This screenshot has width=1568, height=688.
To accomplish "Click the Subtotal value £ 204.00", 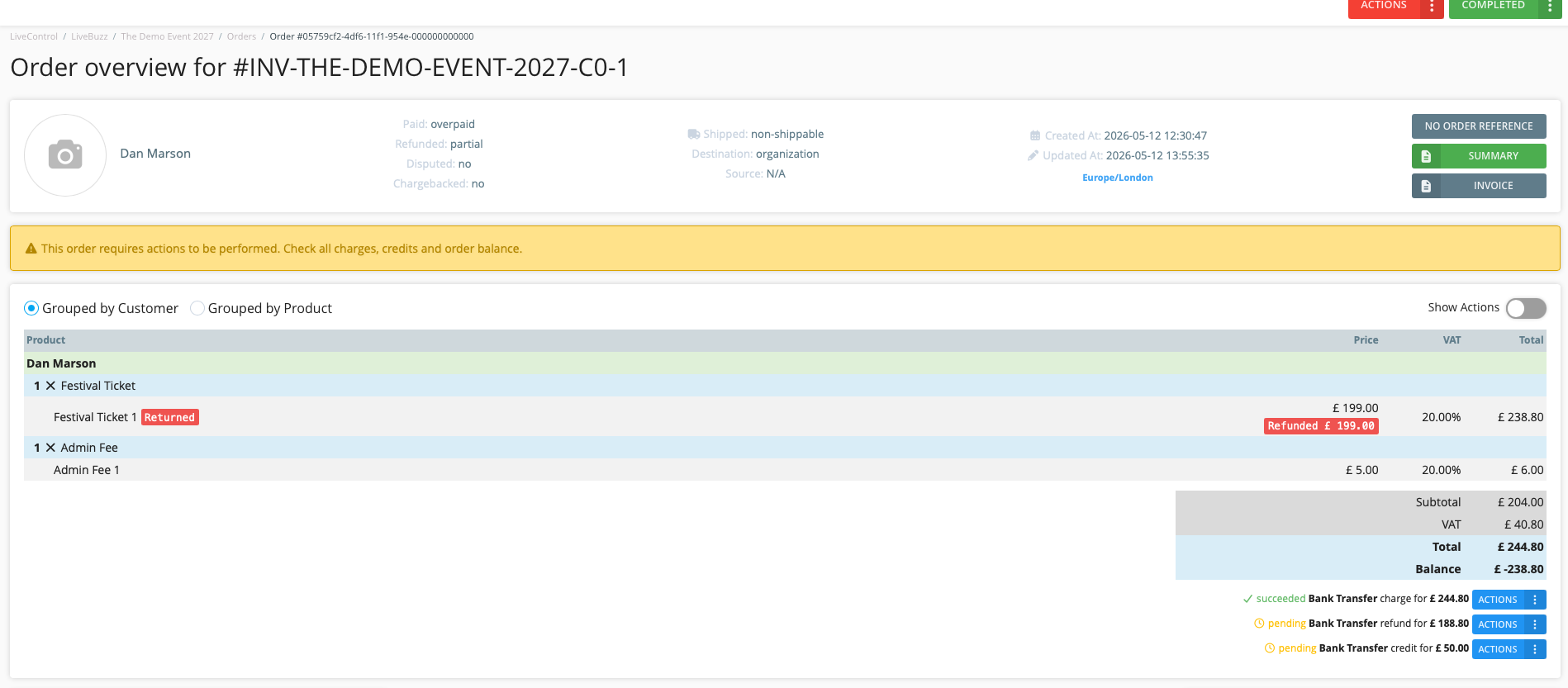I will click(x=1520, y=502).
